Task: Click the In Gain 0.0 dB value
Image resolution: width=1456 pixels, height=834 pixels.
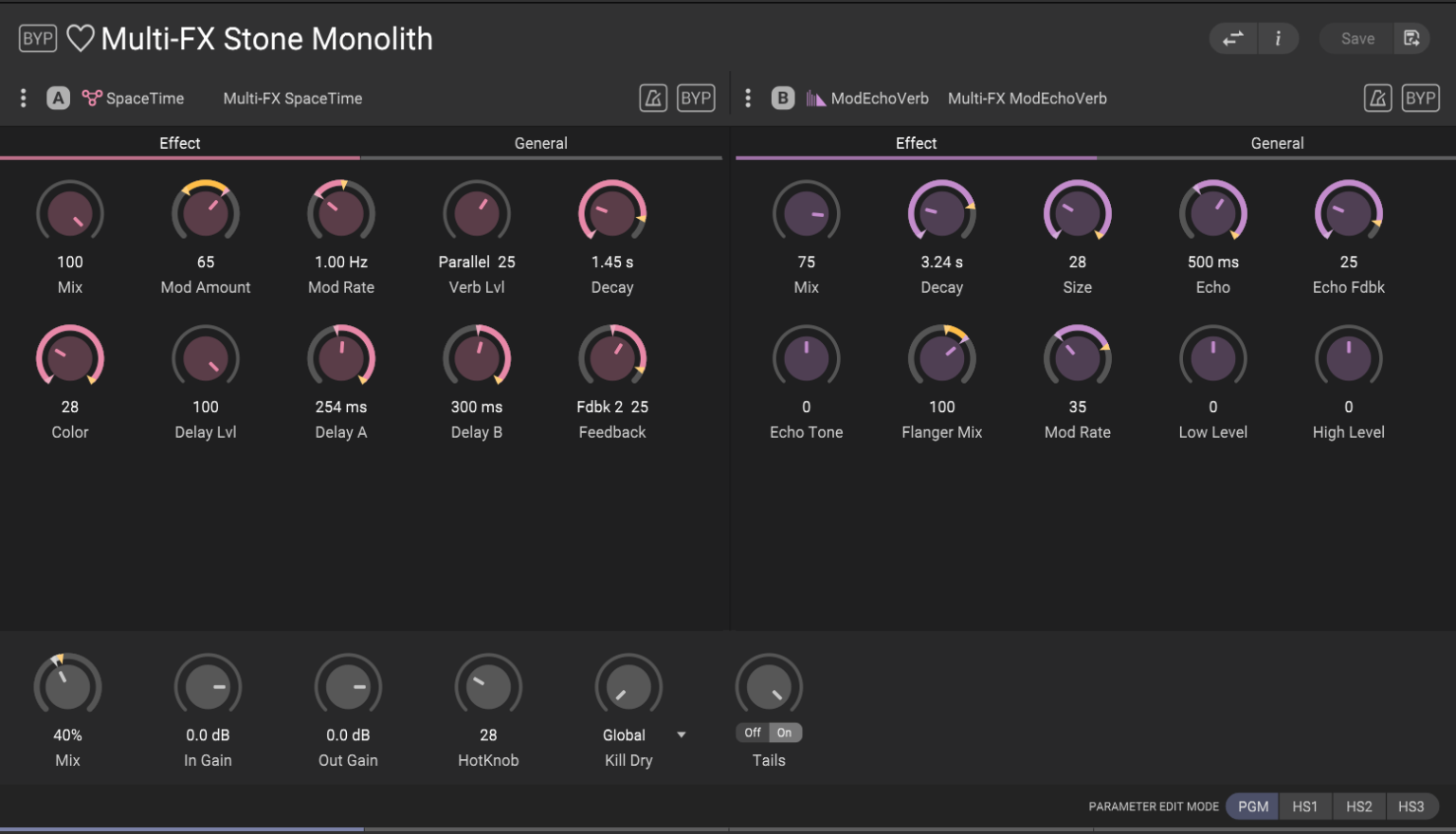Action: pos(208,735)
